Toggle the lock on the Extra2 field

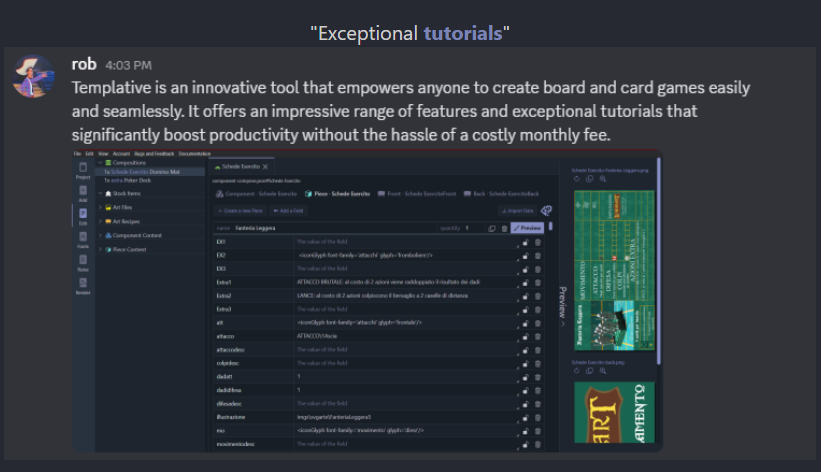(x=525, y=296)
